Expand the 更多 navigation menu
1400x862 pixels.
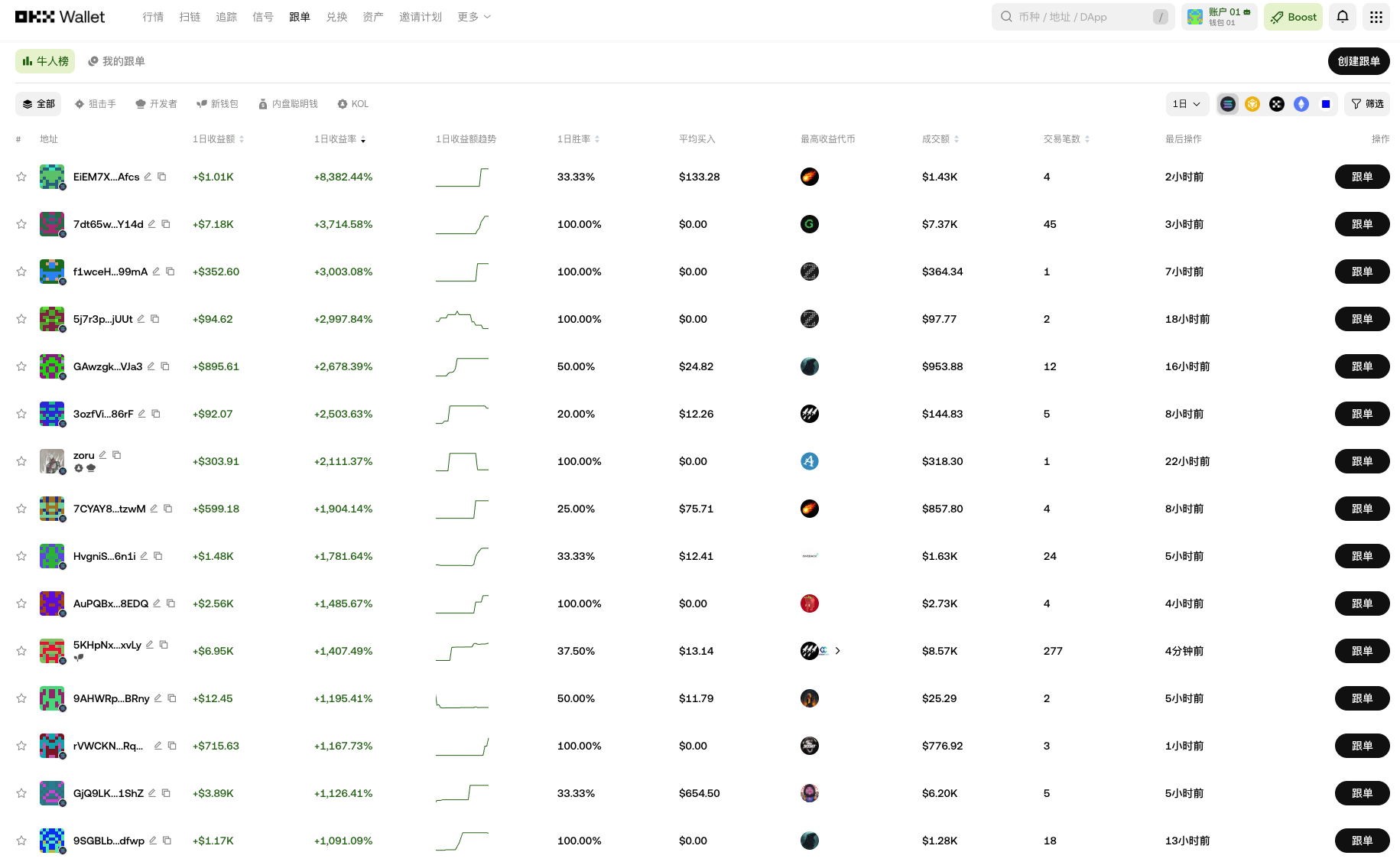(x=474, y=17)
